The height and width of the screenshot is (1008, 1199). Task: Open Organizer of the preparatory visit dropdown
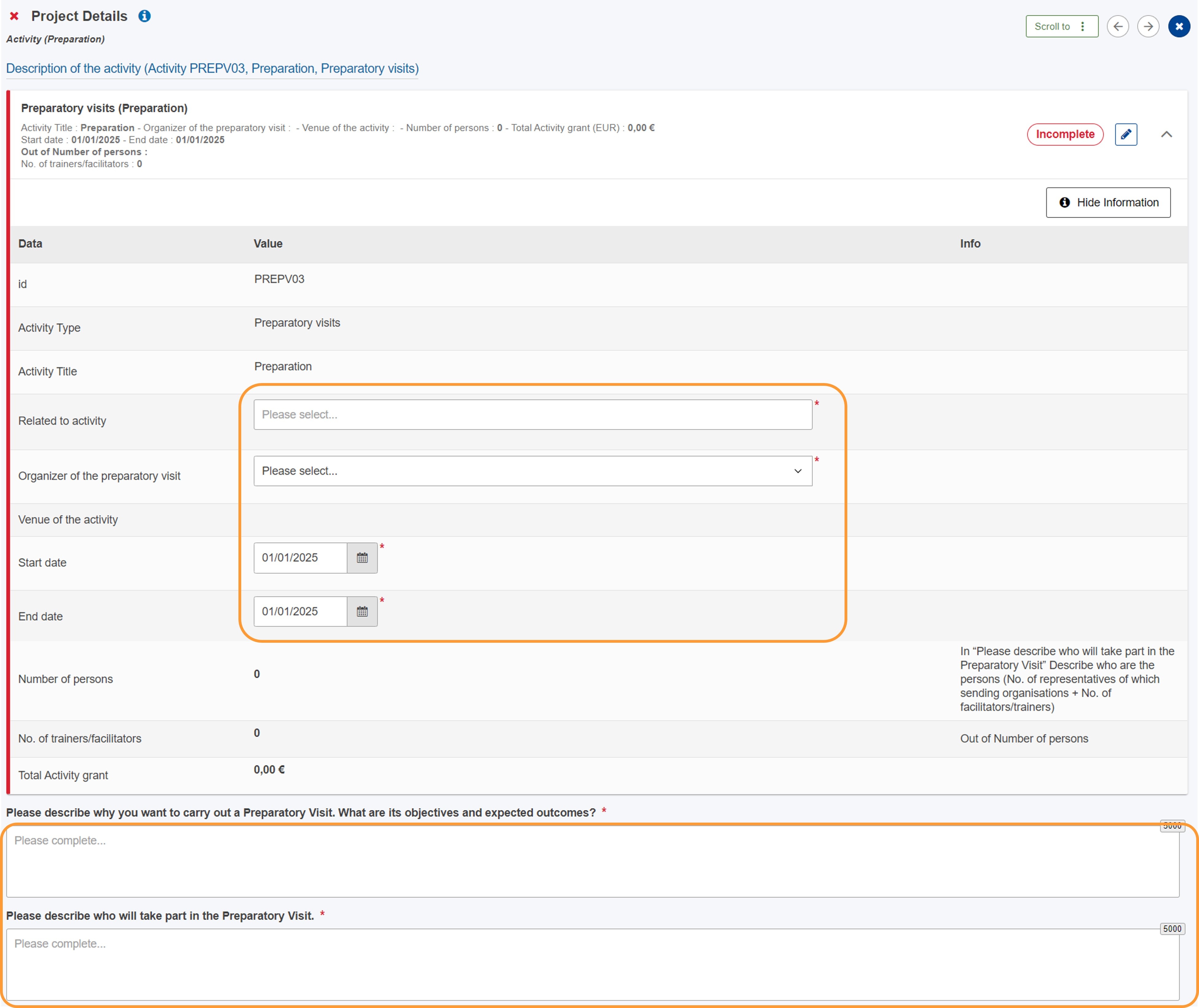(x=532, y=471)
